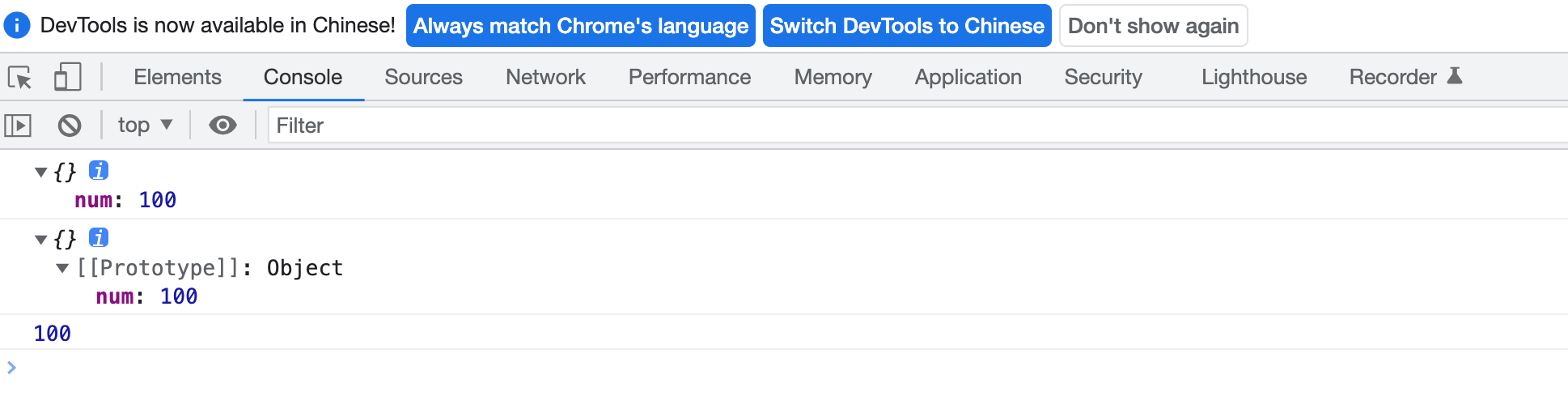Click Always match Chrome's language button
The image size is (1568, 413).
pyautogui.click(x=581, y=26)
